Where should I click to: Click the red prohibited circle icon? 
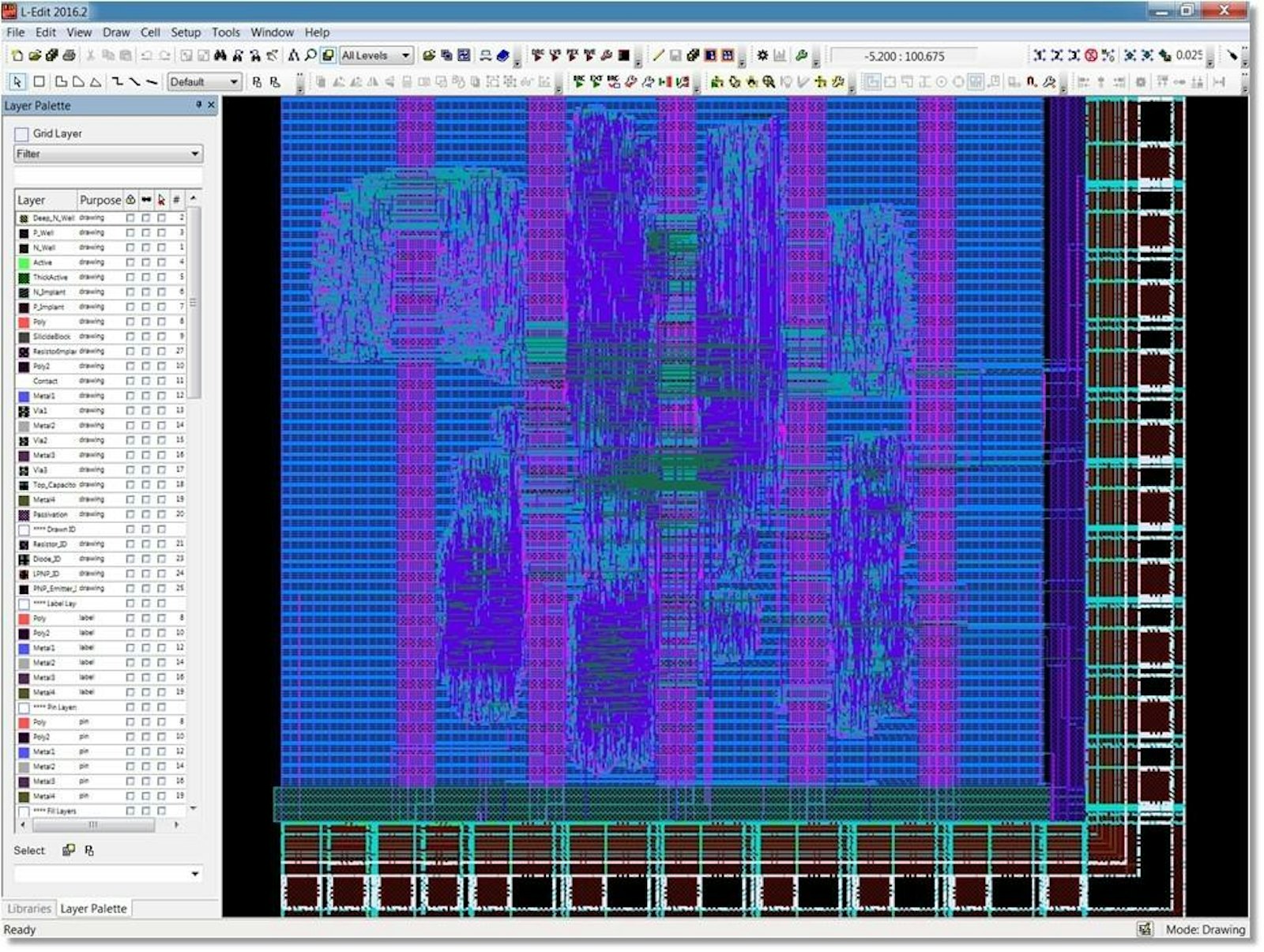click(1091, 55)
